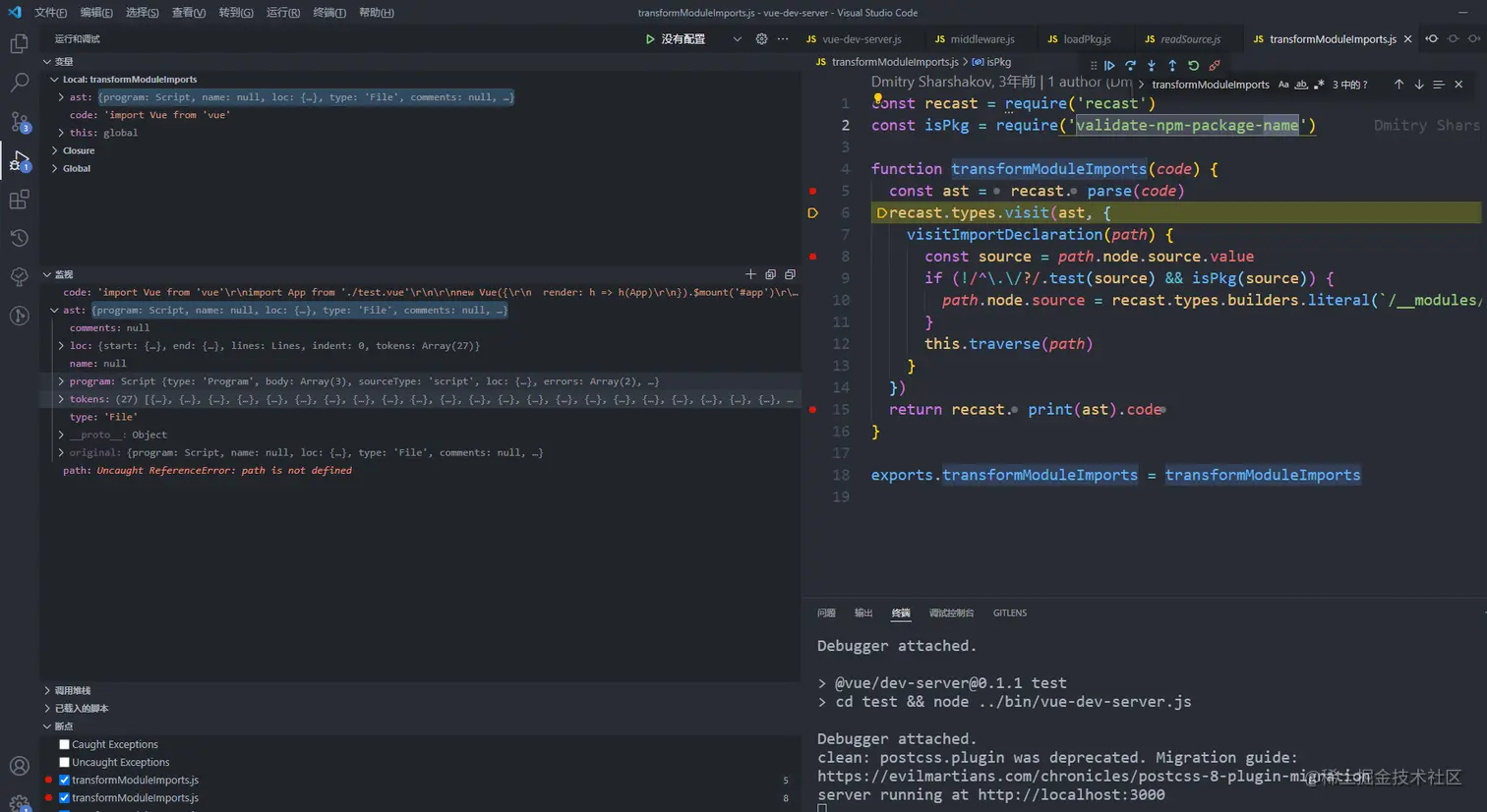Start debugging with green play button

(650, 39)
